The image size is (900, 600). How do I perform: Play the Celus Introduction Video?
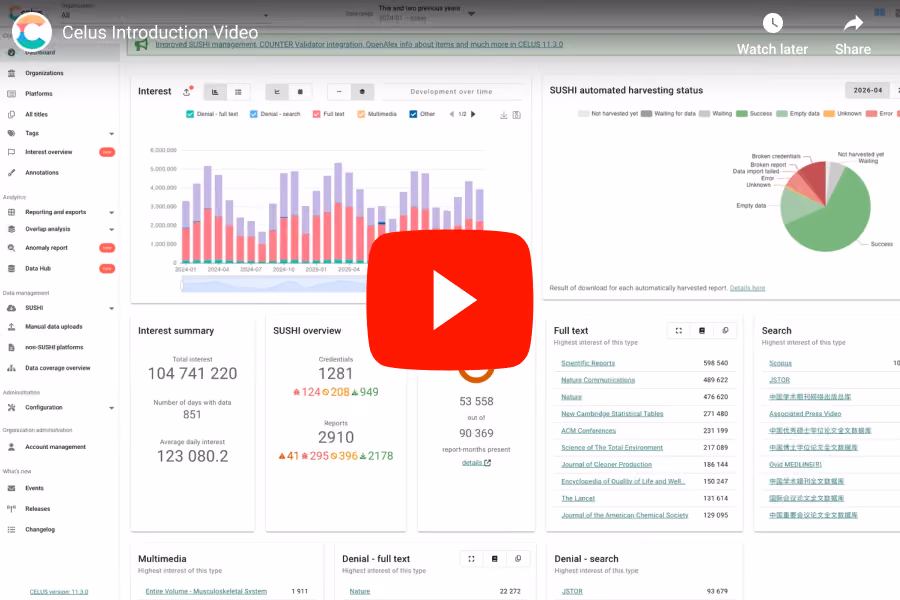(x=450, y=300)
